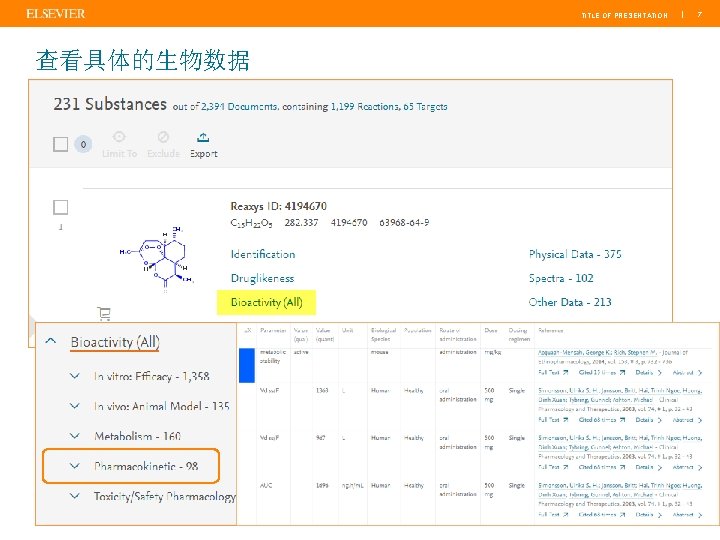Viewport: 720px width, 540px height.
Task: Open Spectra - 102
Action: pyautogui.click(x=561, y=278)
